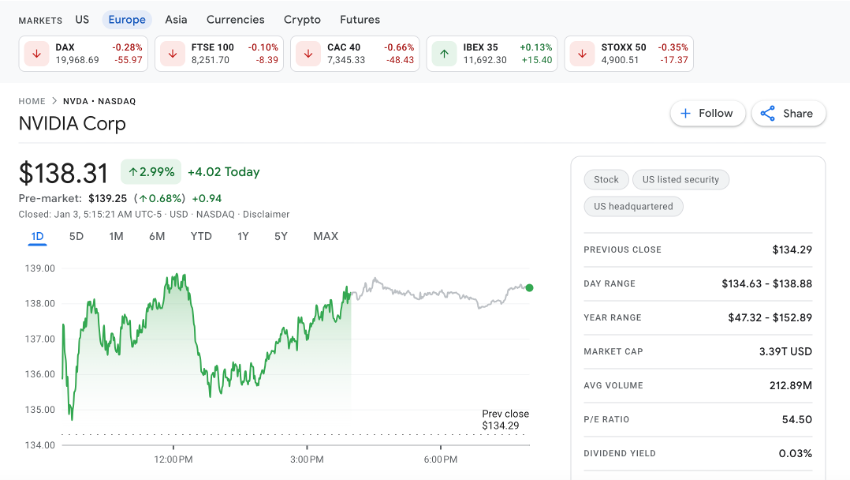The height and width of the screenshot is (480, 850).
Task: Click the AVG VOLUME value 212.89M
Action: tap(790, 386)
